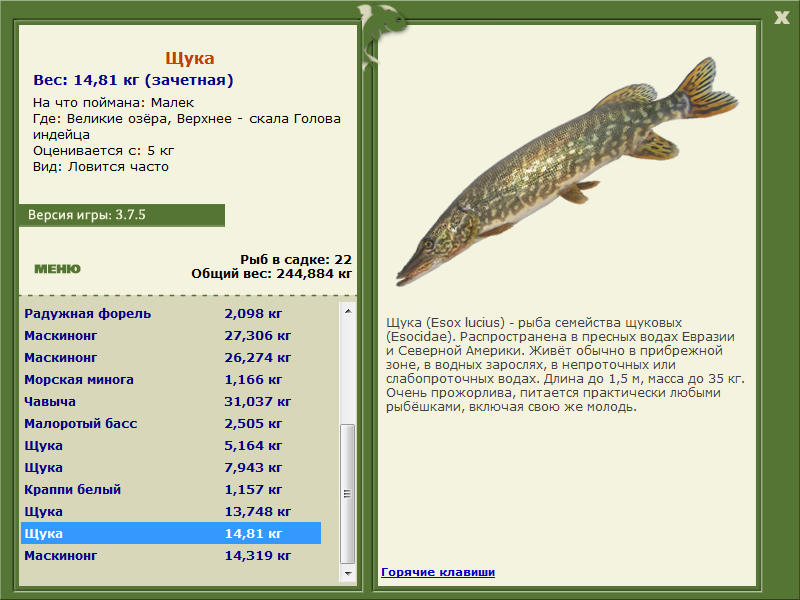Close the fish catalog window with X

click(781, 17)
